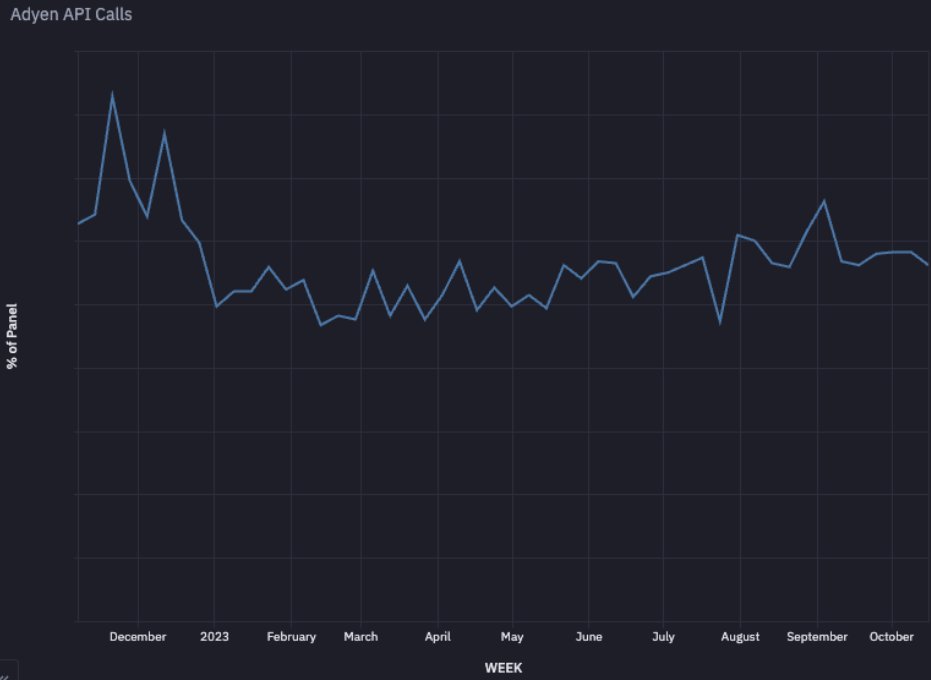Click the WEEK axis title
The image size is (931, 680).
point(505,667)
